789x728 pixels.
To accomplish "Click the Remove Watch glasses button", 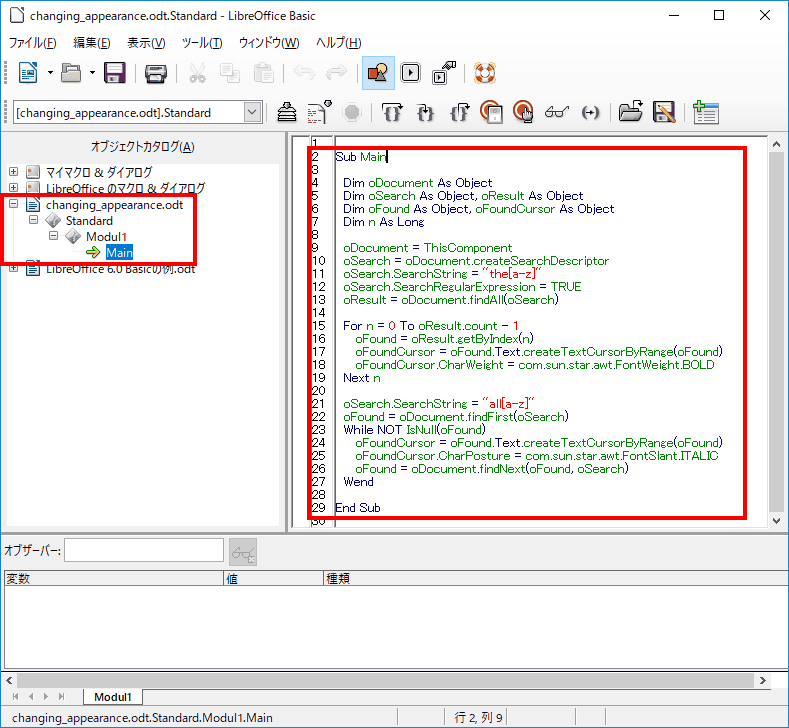I will pyautogui.click(x=243, y=552).
